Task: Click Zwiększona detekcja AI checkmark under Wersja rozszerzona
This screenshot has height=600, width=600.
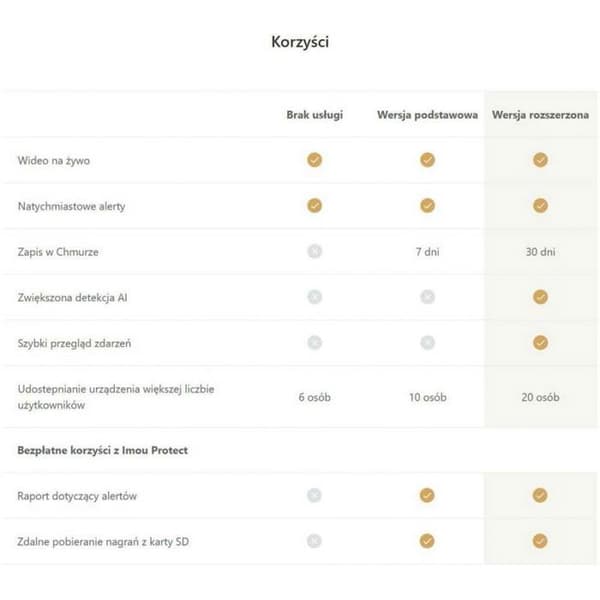Action: (x=540, y=297)
